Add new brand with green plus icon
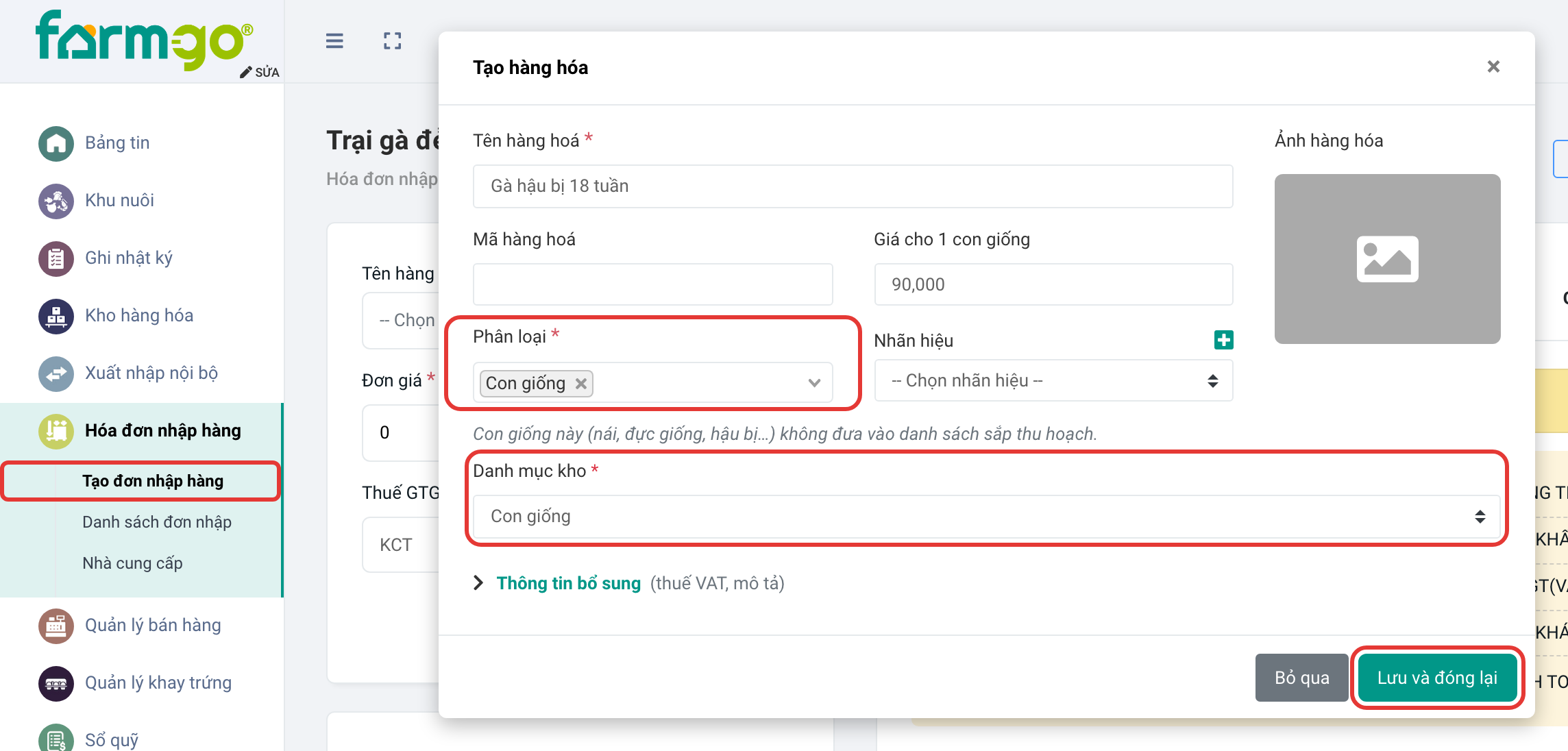Viewport: 1568px width, 751px height. tap(1223, 340)
